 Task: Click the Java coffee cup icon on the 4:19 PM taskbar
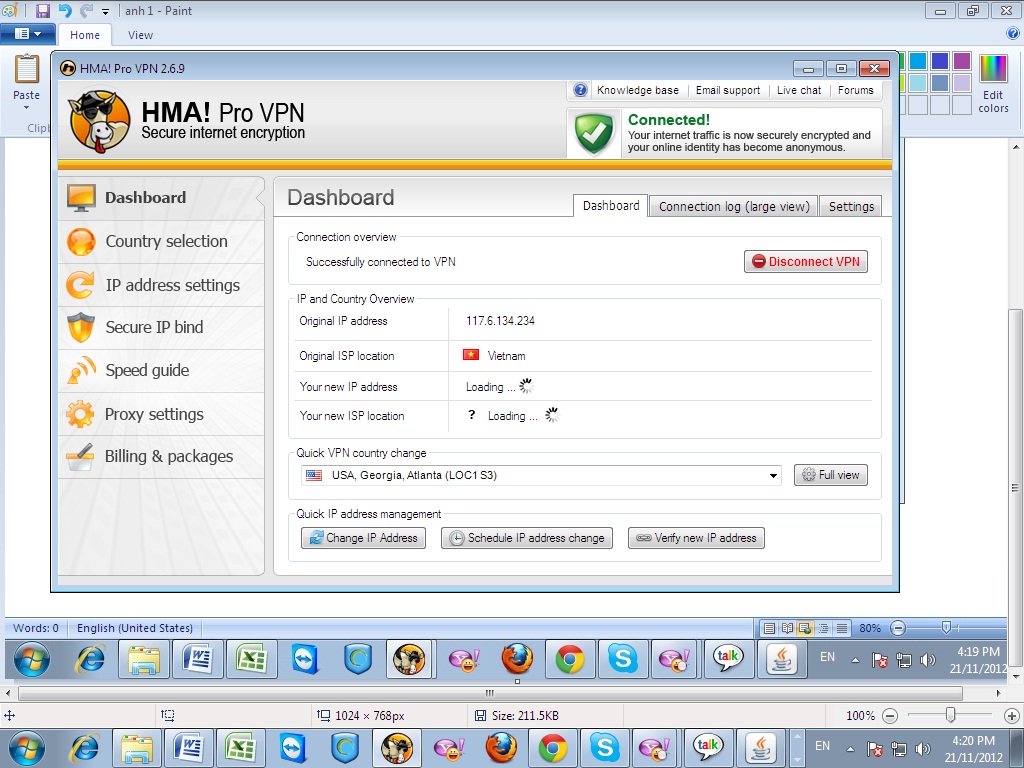tap(782, 659)
